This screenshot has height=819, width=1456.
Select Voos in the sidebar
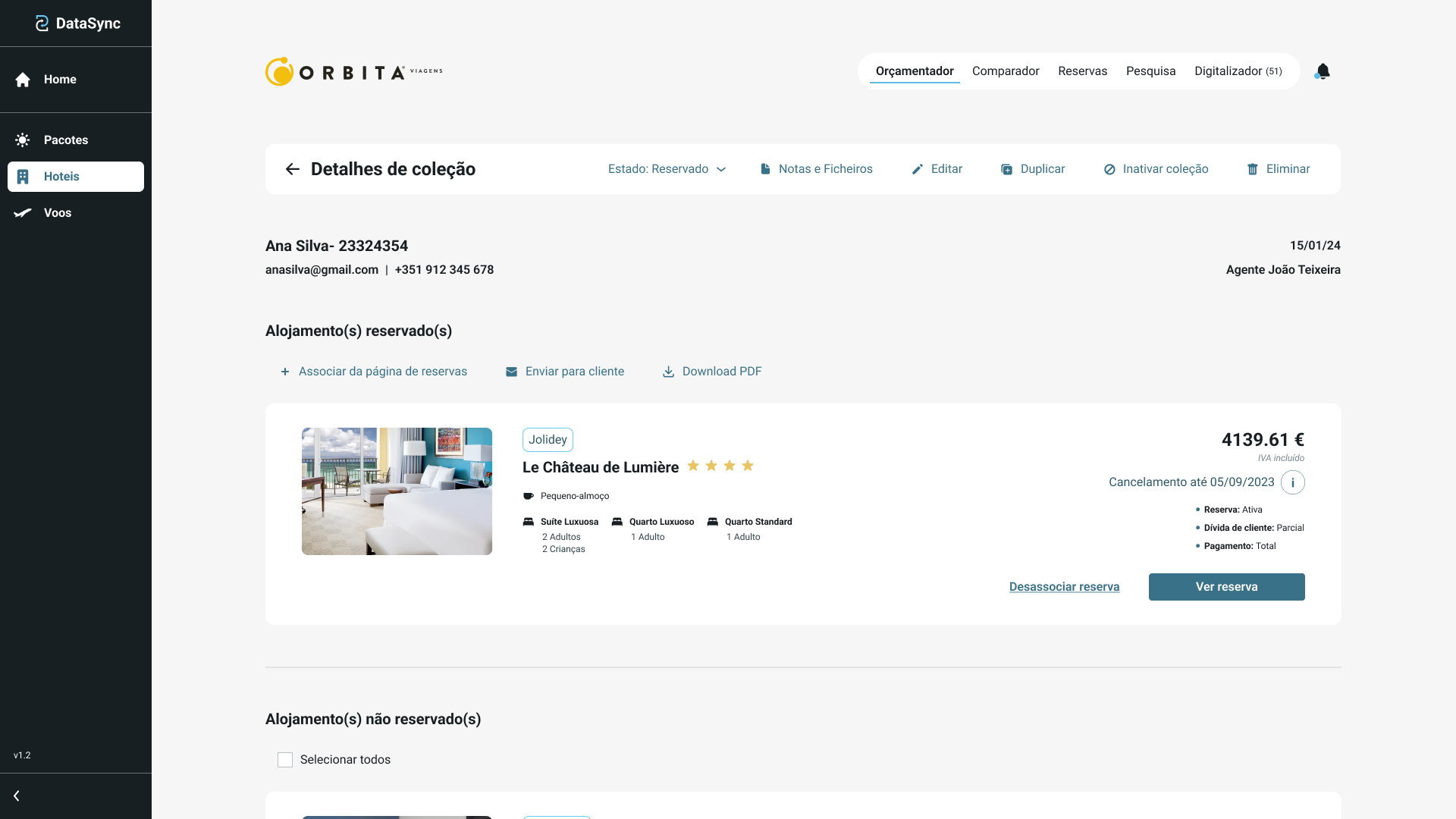pos(58,213)
